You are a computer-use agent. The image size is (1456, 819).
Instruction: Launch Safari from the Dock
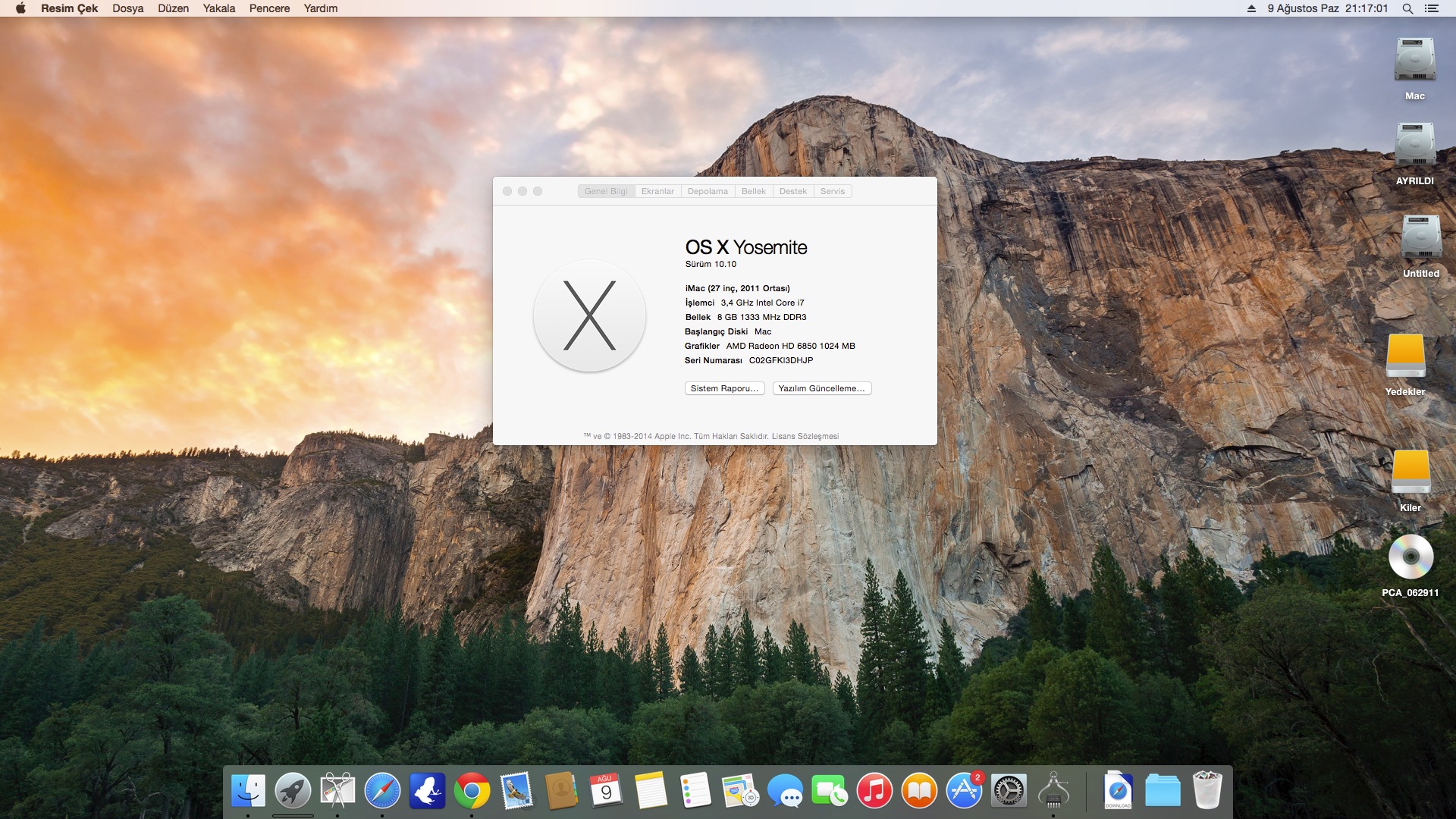click(382, 791)
